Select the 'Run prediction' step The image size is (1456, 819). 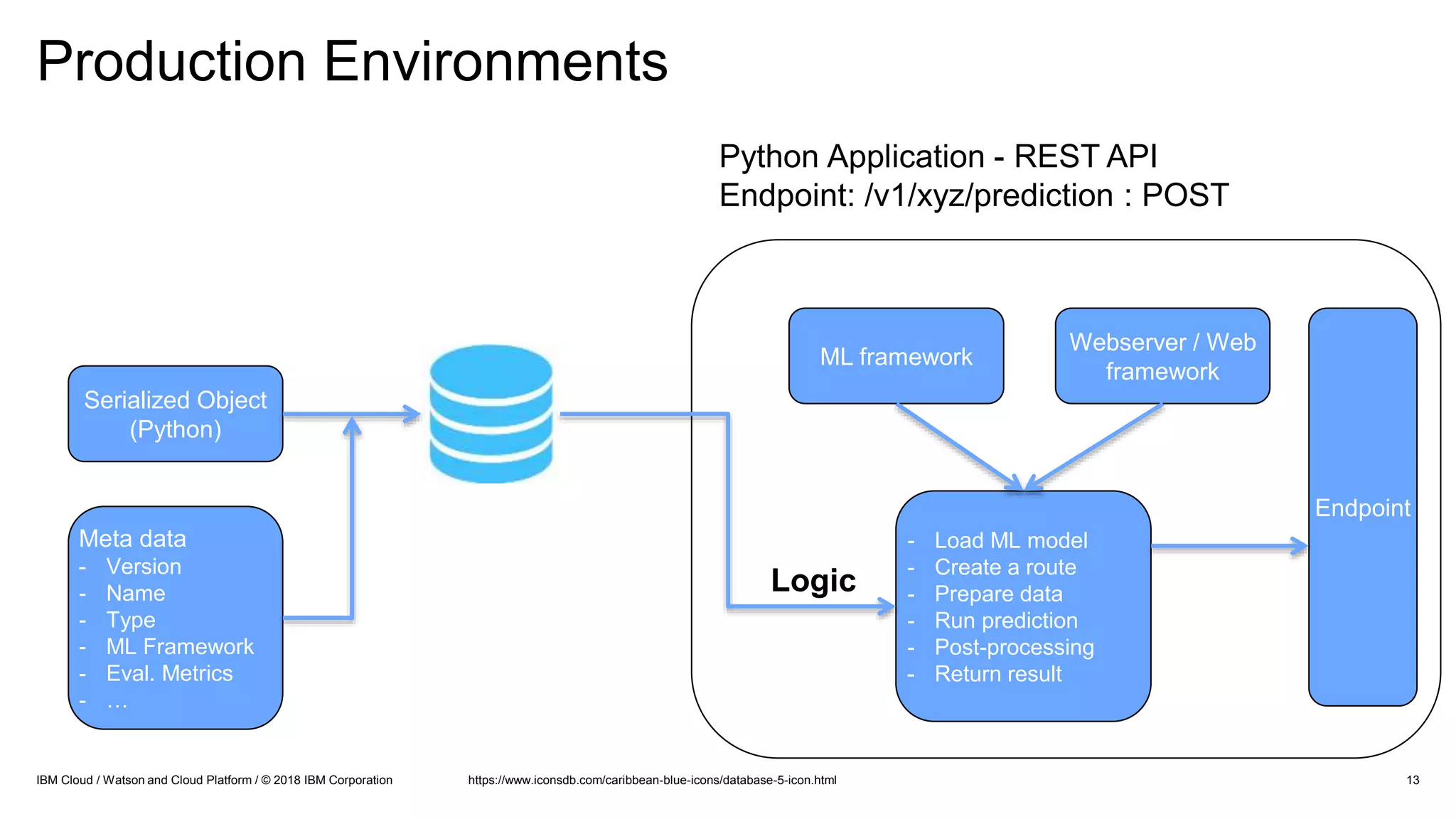click(1006, 621)
